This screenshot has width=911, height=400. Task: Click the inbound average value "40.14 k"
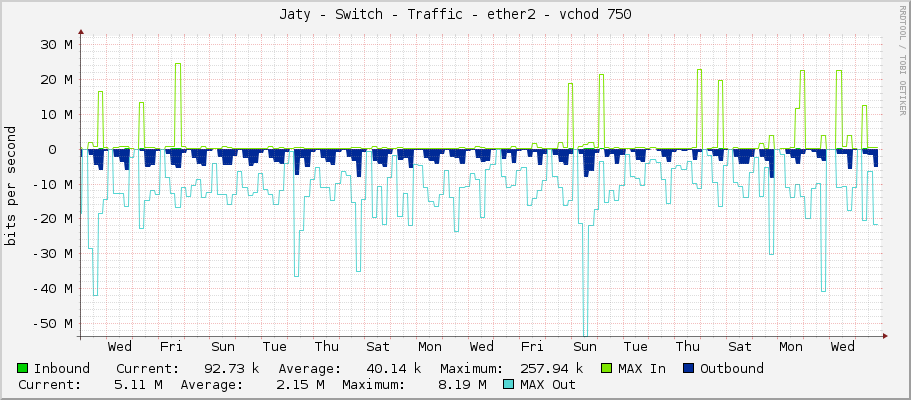pos(393,368)
